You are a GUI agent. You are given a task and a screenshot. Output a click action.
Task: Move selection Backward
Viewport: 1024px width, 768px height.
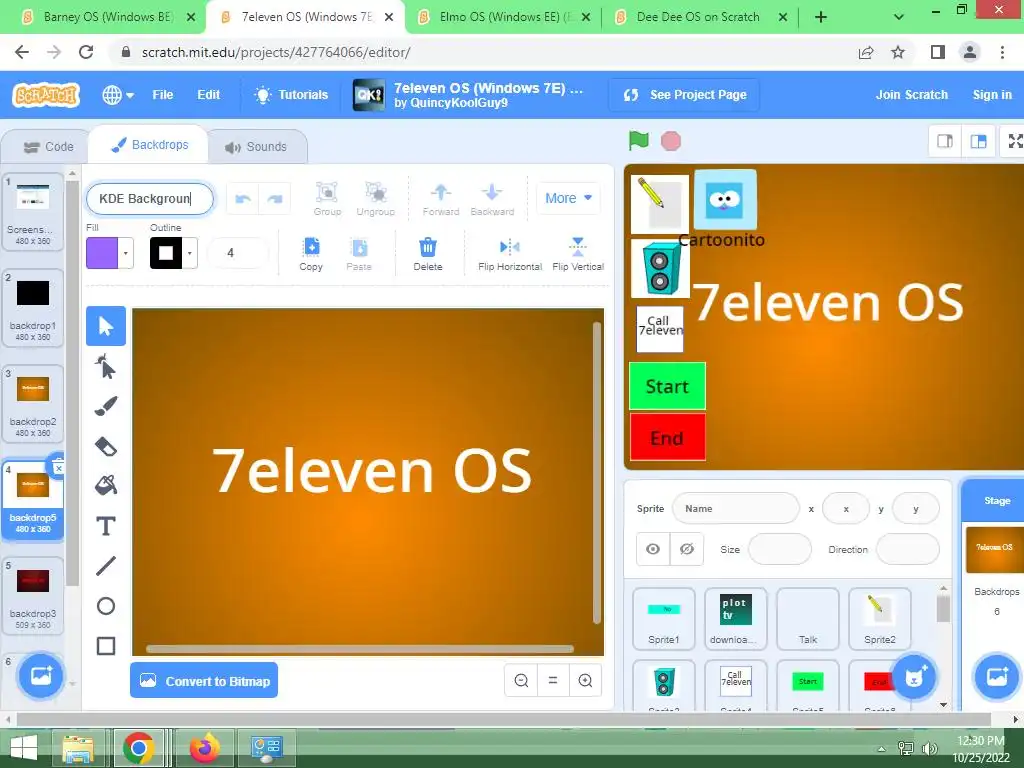pos(492,199)
